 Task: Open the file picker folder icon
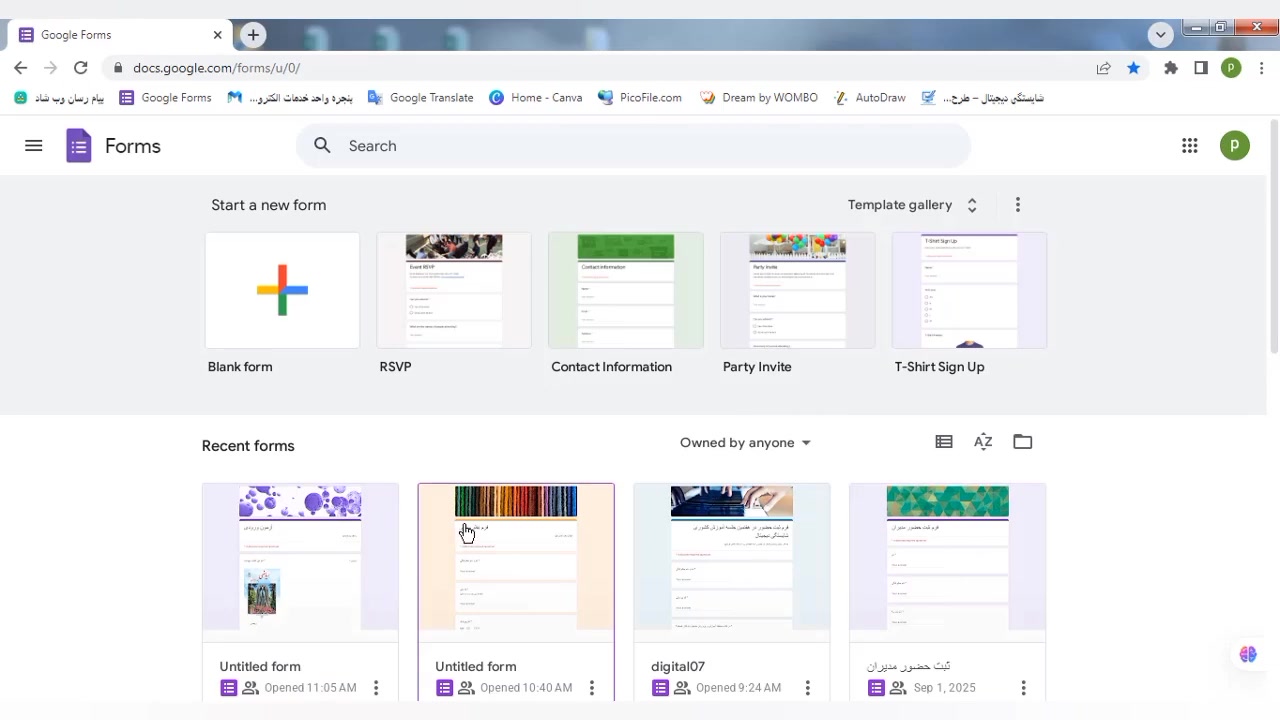(x=1022, y=442)
